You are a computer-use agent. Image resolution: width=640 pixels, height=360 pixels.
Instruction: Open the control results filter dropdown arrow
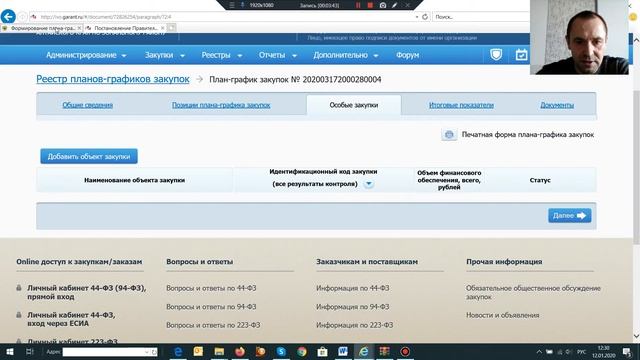tap(369, 184)
